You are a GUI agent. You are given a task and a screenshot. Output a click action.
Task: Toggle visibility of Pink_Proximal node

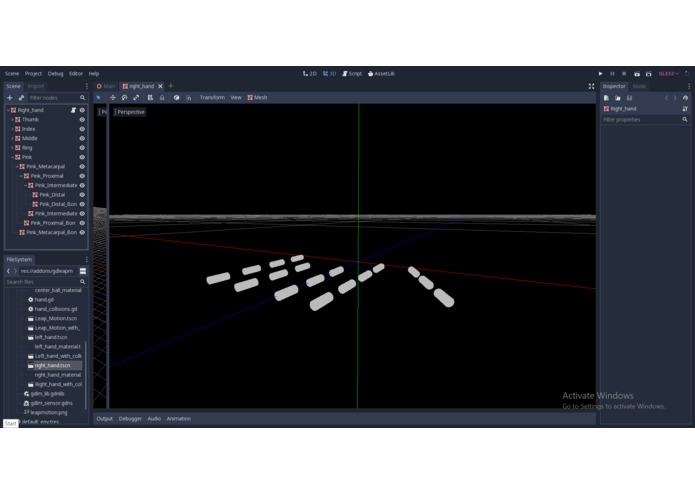82,176
